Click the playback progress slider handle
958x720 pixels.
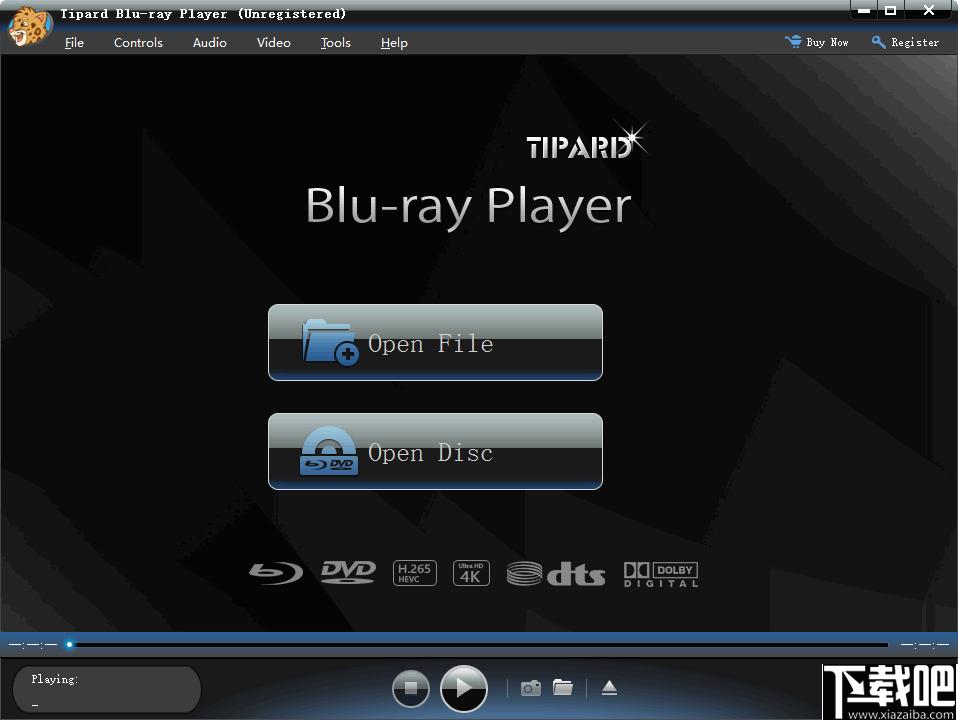(70, 644)
